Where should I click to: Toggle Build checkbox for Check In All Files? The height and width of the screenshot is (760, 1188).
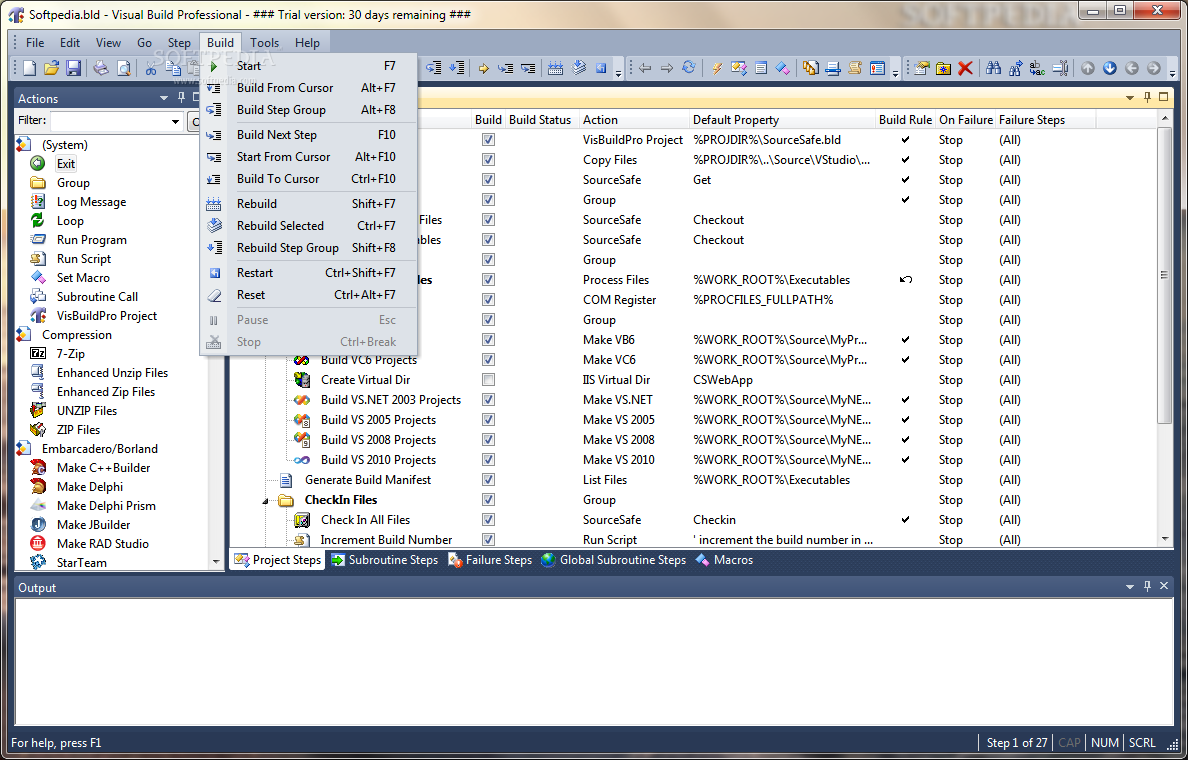(489, 520)
